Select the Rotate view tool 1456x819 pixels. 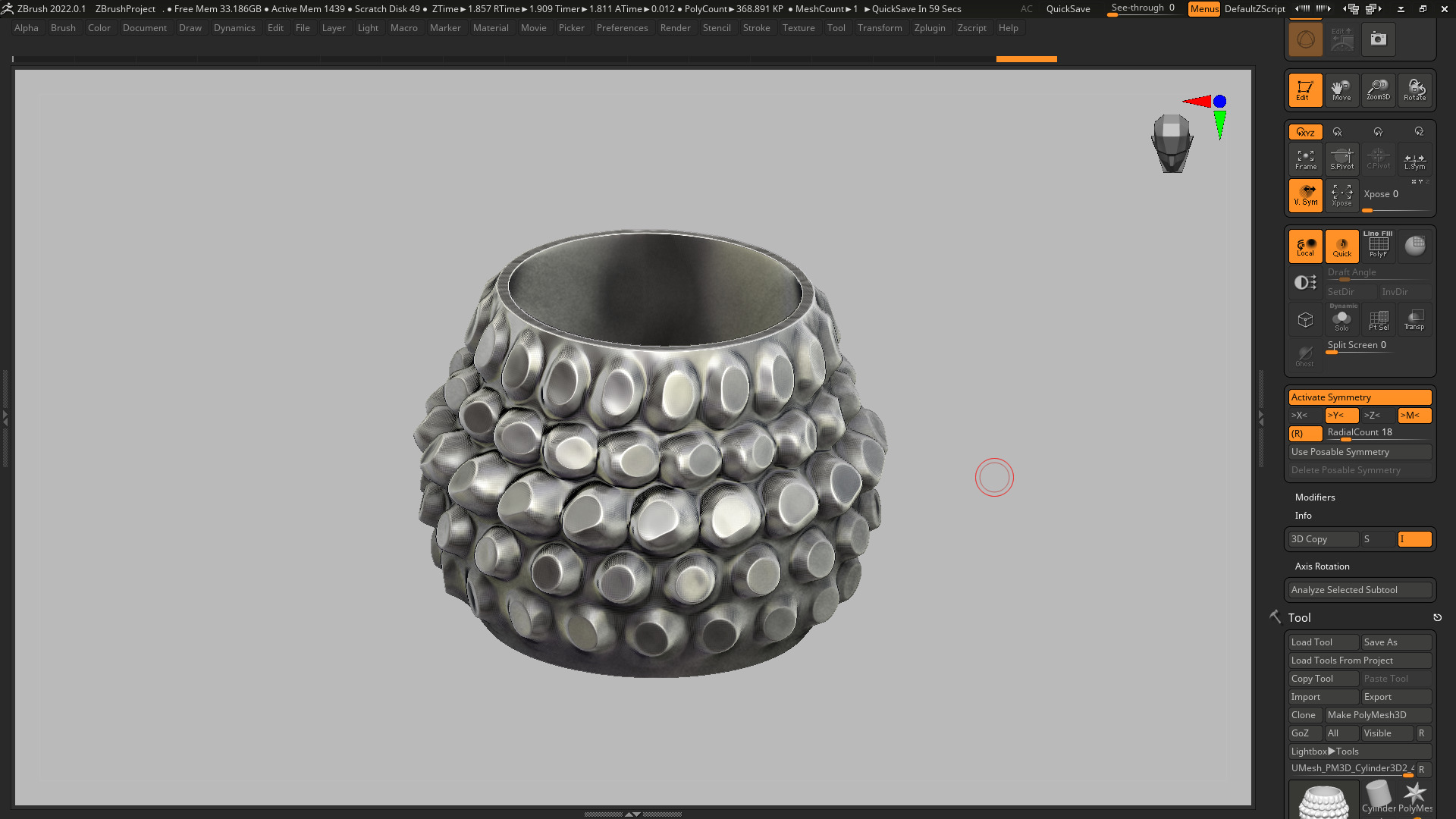point(1414,90)
